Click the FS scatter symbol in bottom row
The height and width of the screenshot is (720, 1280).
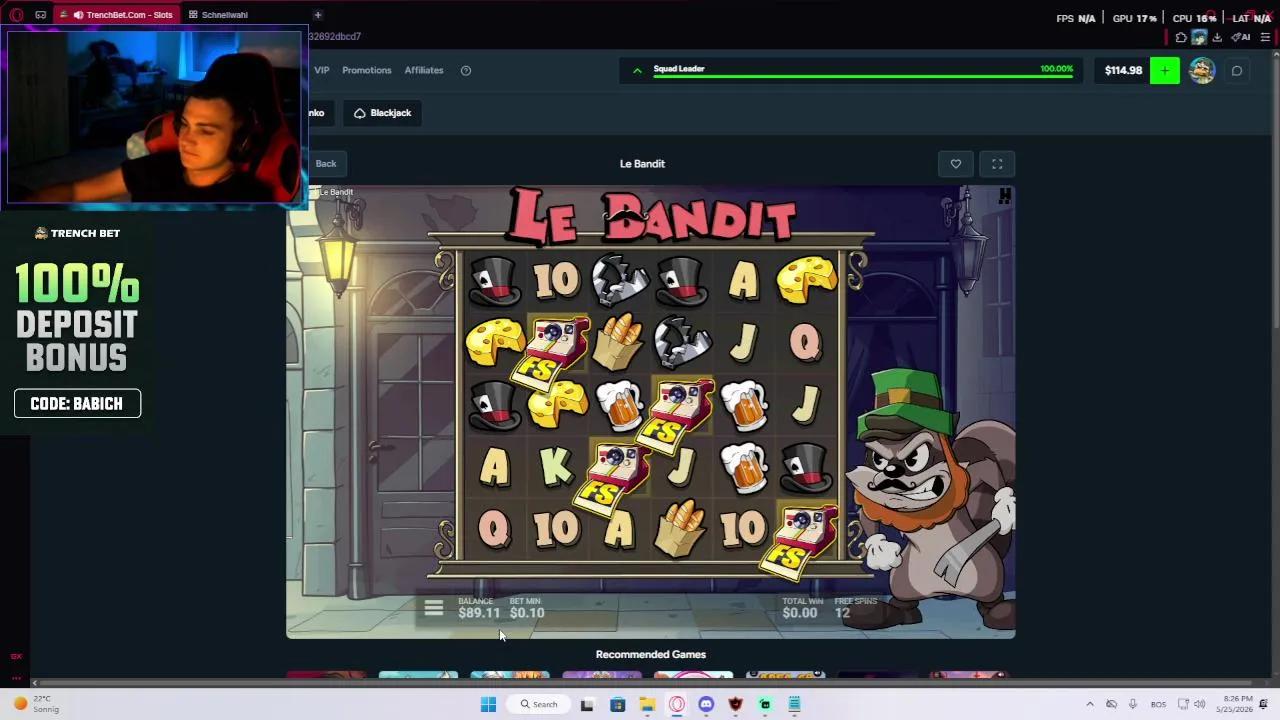[800, 541]
